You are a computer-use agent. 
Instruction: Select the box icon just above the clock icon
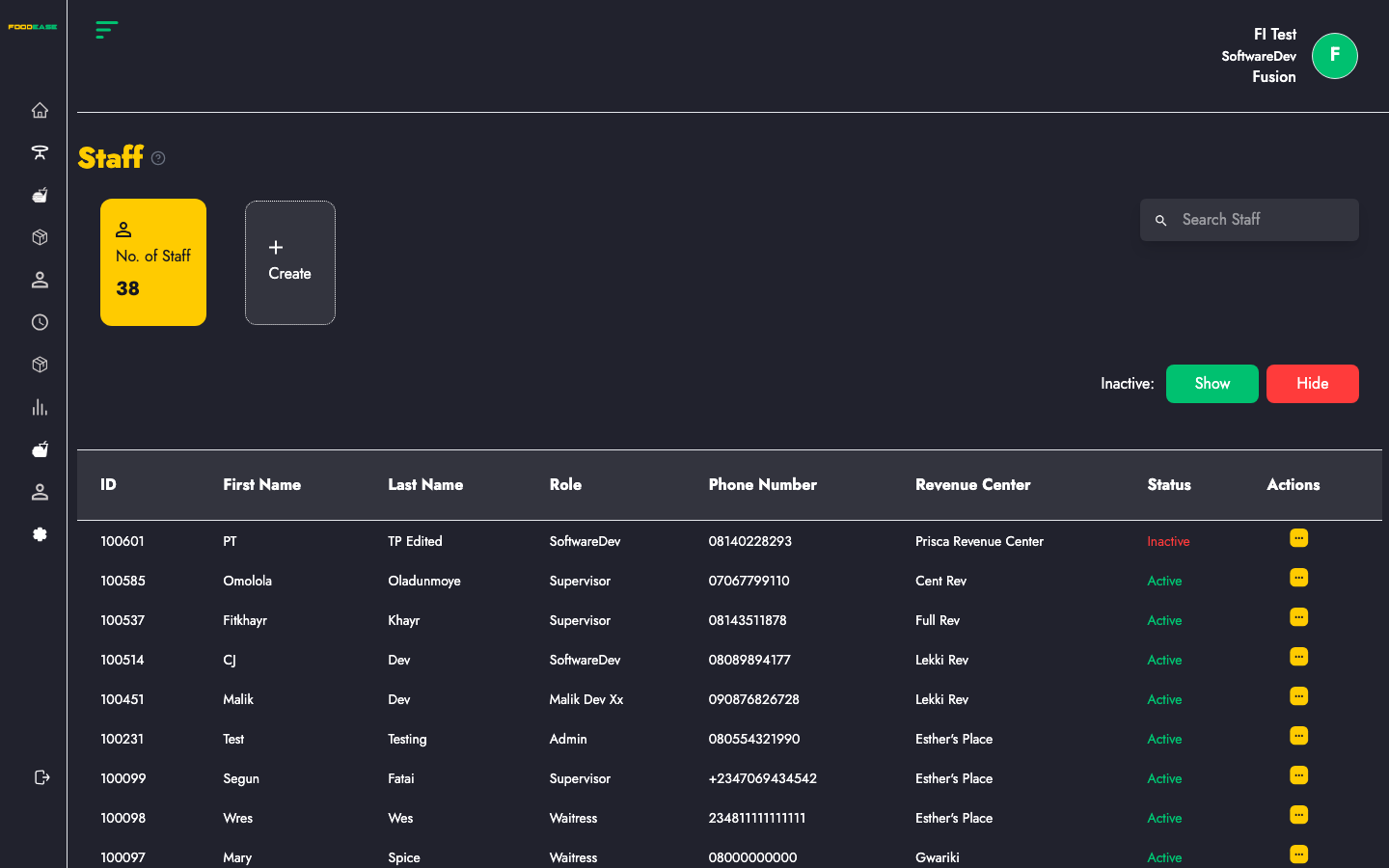click(x=40, y=237)
